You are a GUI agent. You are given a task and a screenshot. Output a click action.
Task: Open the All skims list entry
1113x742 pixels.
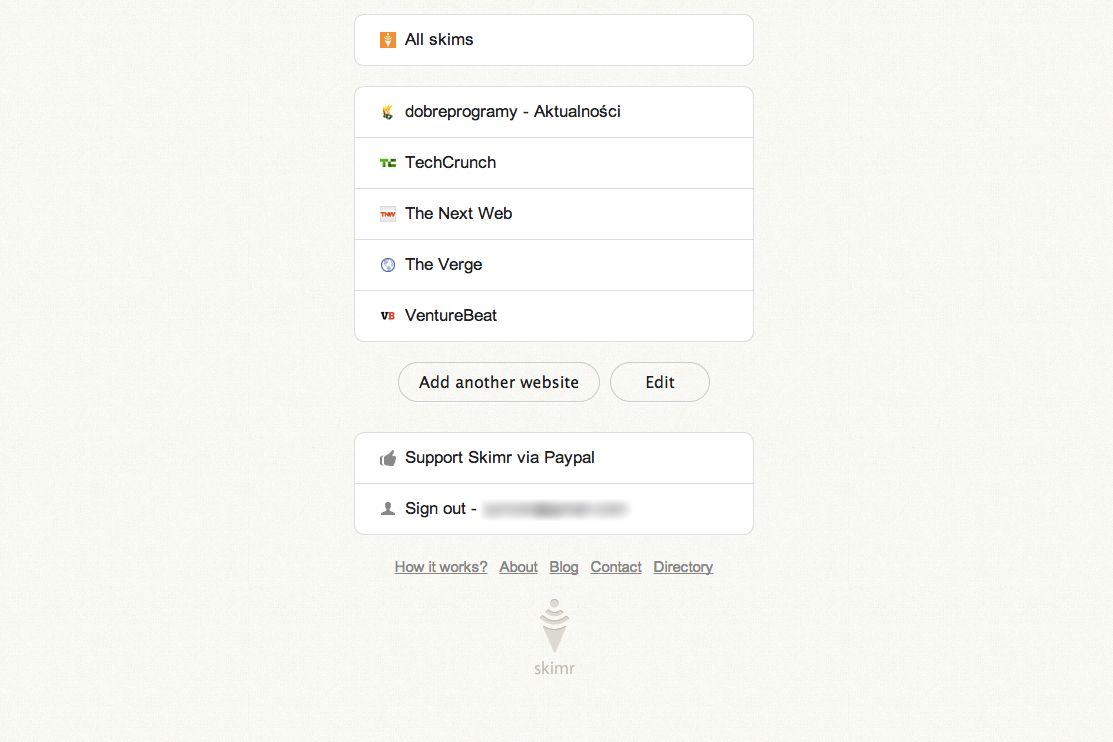[554, 40]
